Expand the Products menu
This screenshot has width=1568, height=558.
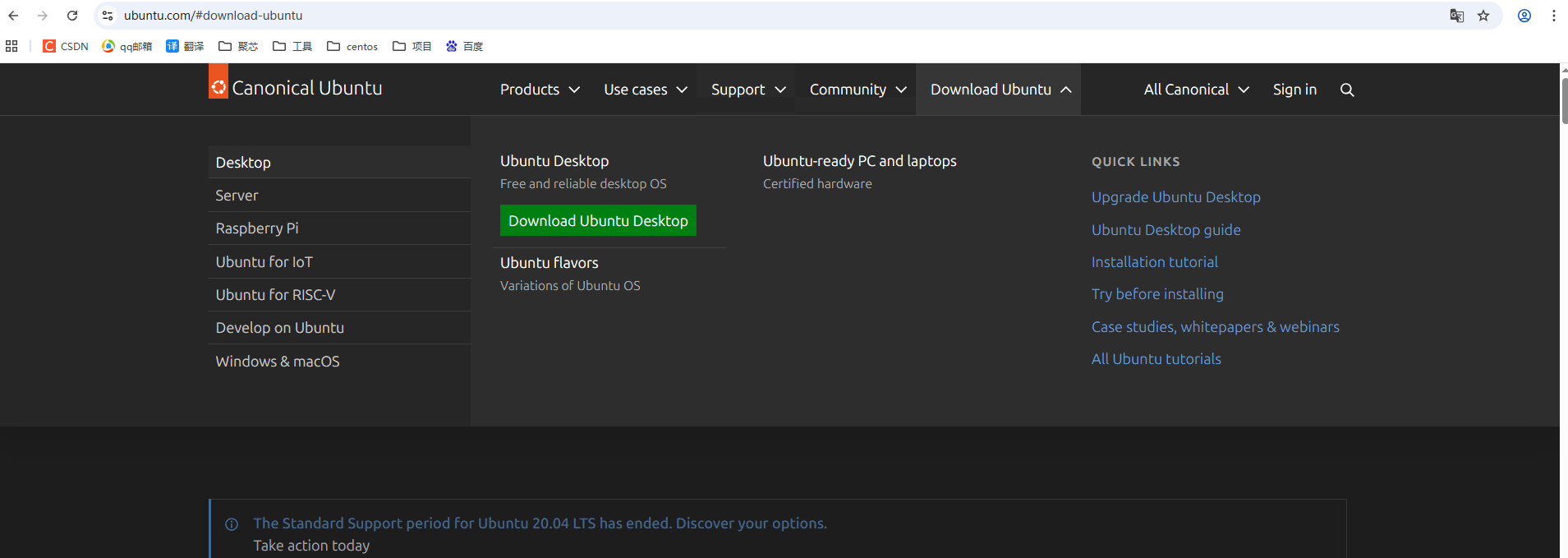click(x=540, y=90)
